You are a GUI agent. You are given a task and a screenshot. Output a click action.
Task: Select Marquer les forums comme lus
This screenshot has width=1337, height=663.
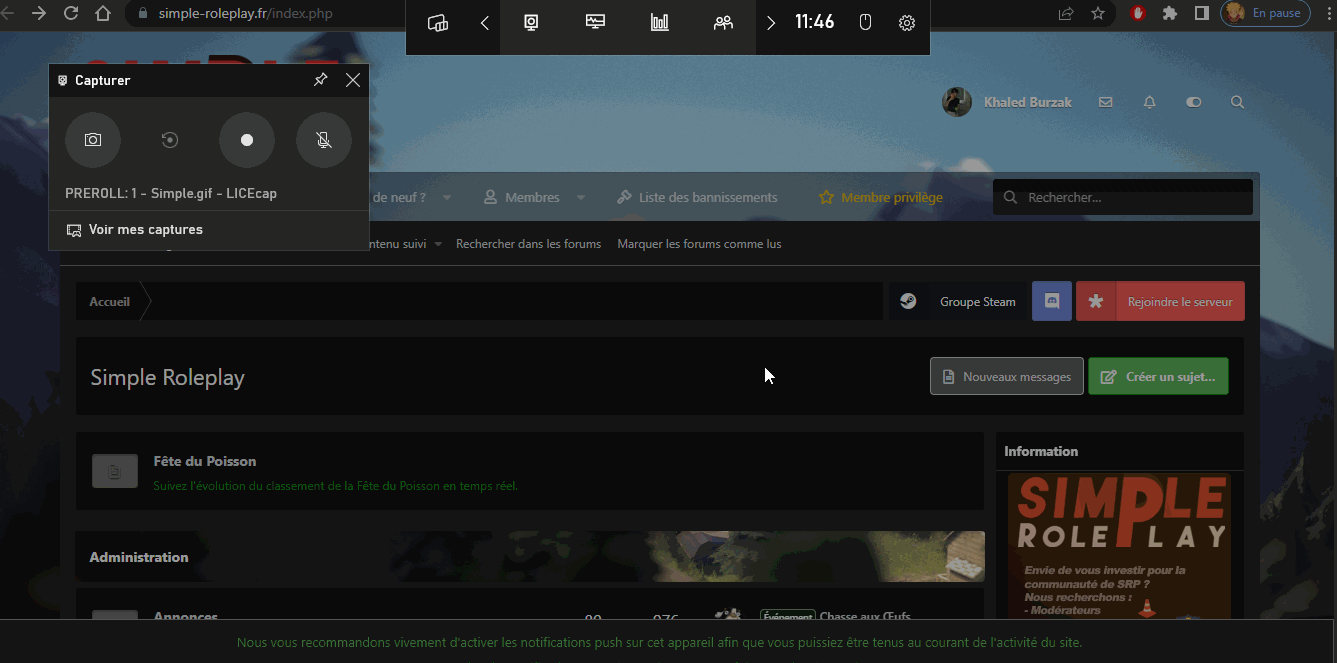pyautogui.click(x=699, y=244)
